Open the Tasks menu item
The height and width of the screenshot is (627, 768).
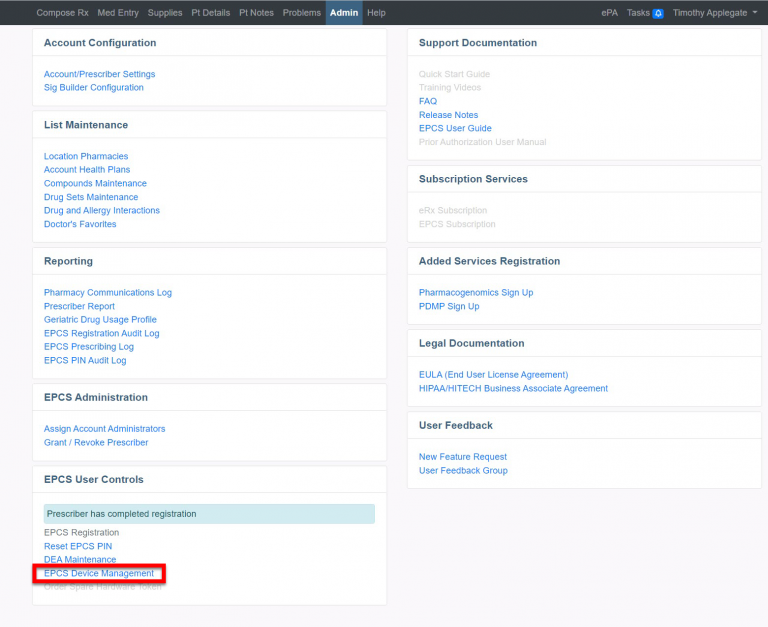click(x=638, y=13)
